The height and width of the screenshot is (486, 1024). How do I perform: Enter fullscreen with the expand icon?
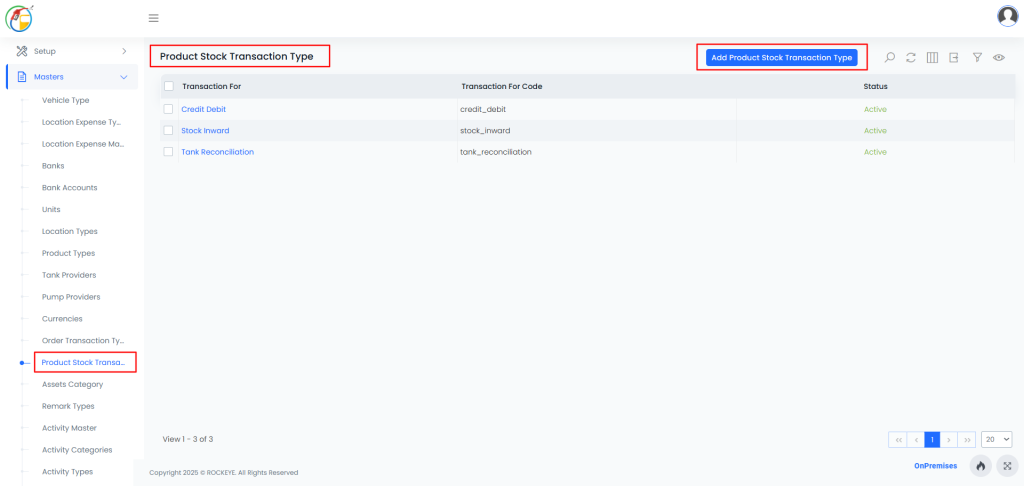(x=1007, y=466)
